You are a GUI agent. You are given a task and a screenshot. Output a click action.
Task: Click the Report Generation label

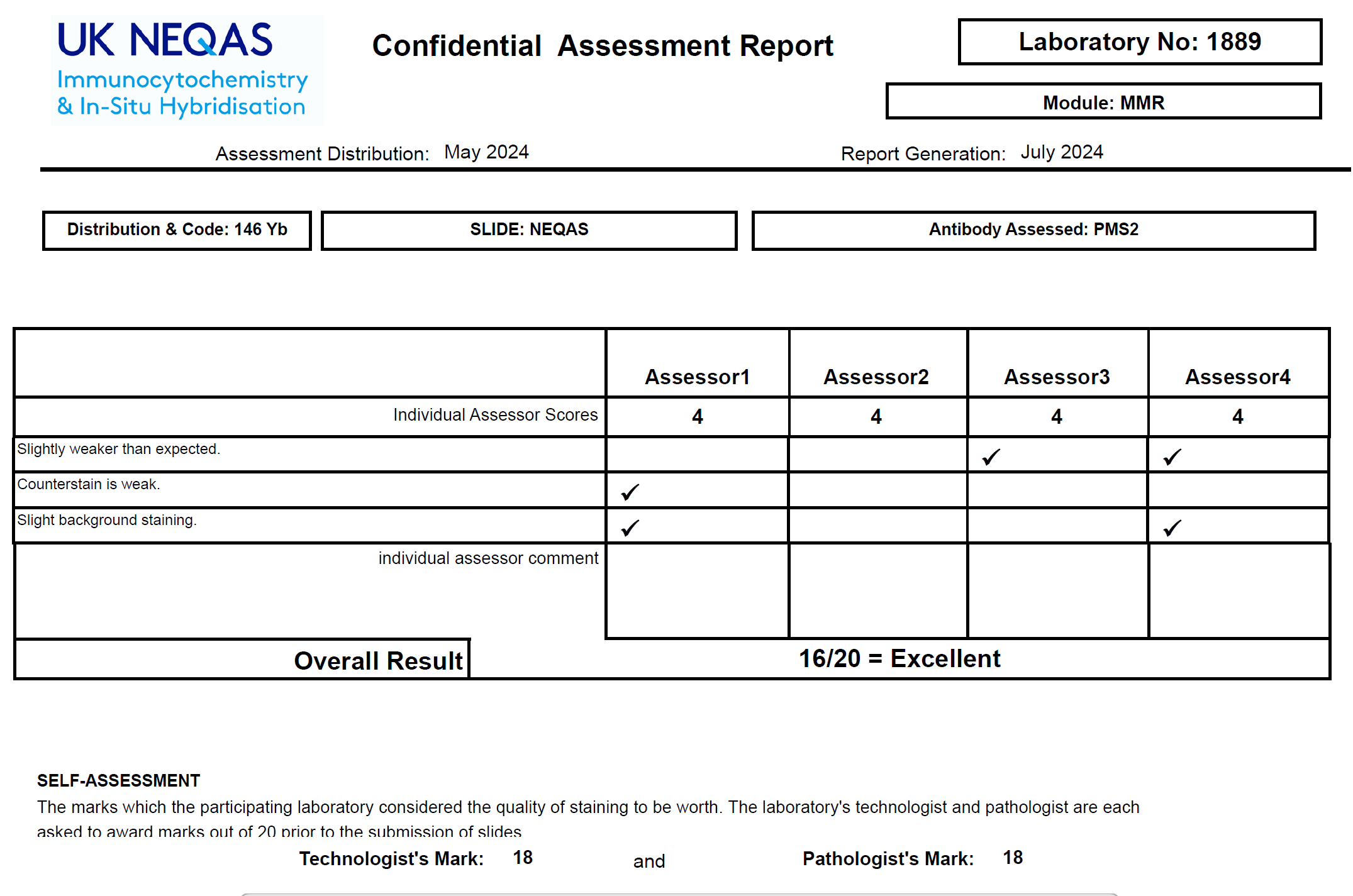pos(923,153)
